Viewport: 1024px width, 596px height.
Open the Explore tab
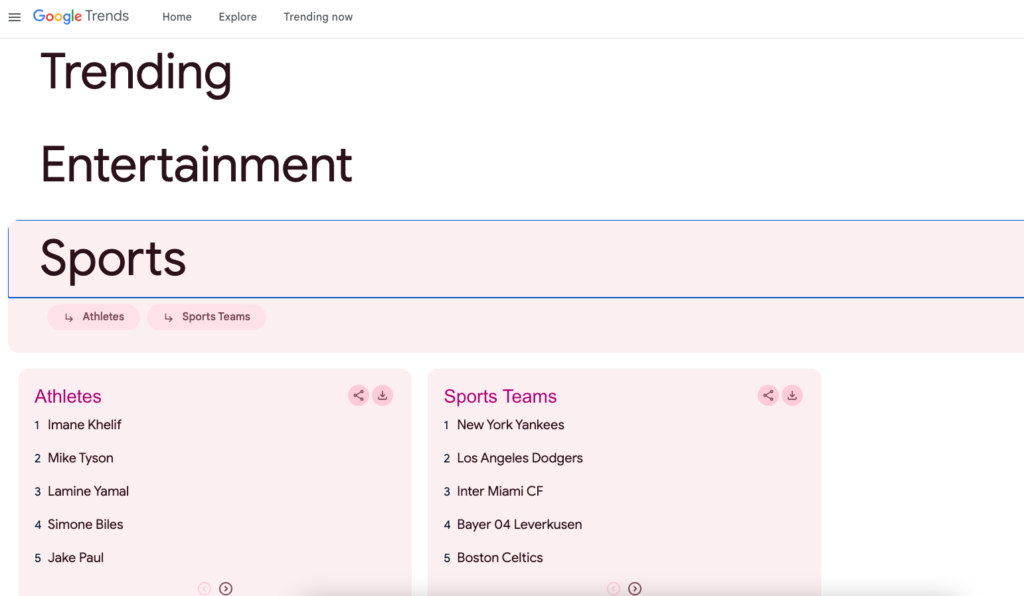tap(238, 17)
